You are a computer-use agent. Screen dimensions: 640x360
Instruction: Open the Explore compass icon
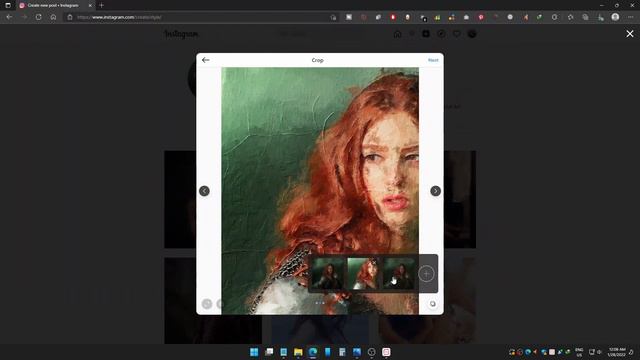[441, 34]
